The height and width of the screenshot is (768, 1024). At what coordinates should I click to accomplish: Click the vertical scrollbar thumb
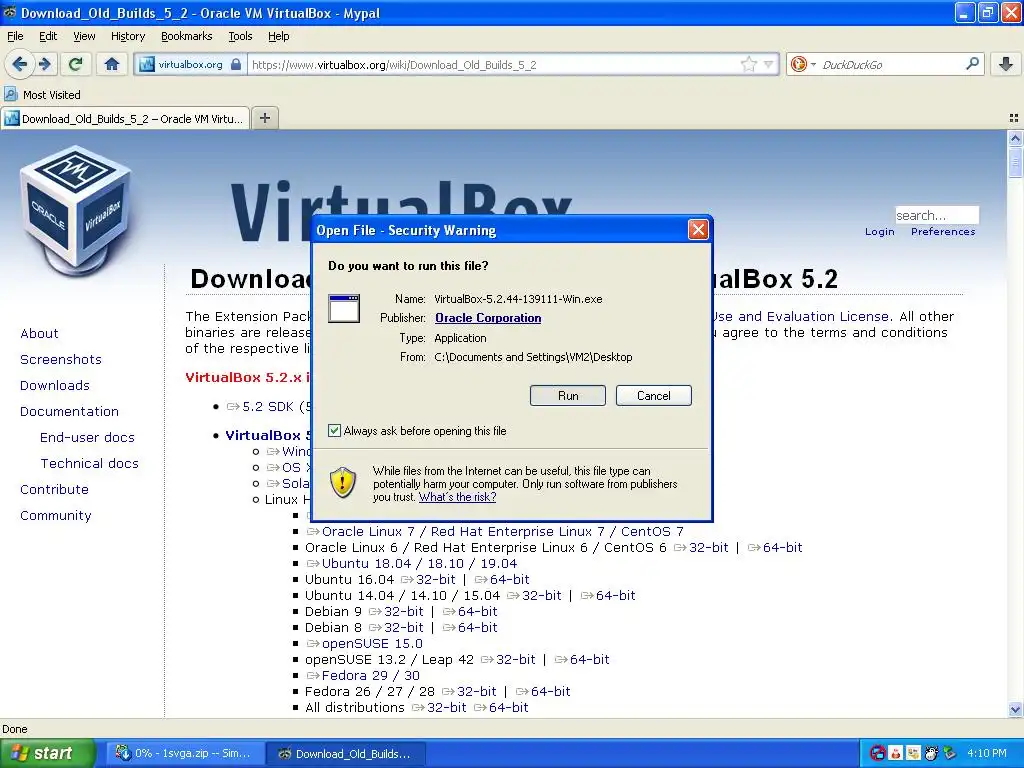(x=1015, y=163)
